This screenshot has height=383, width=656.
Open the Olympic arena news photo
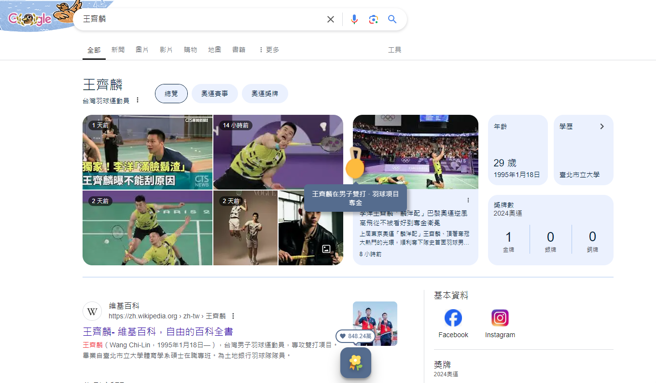pos(415,152)
